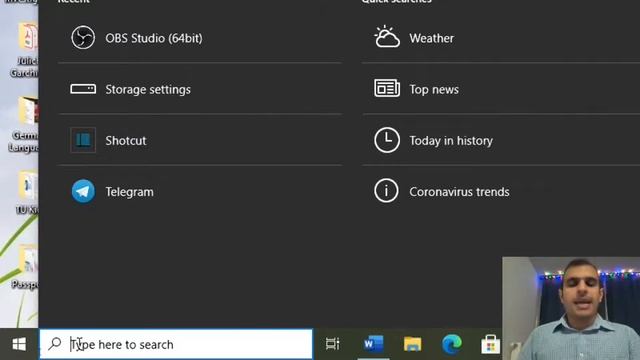Launch Microsoft Edge from the taskbar
The image size is (640, 360).
(451, 344)
